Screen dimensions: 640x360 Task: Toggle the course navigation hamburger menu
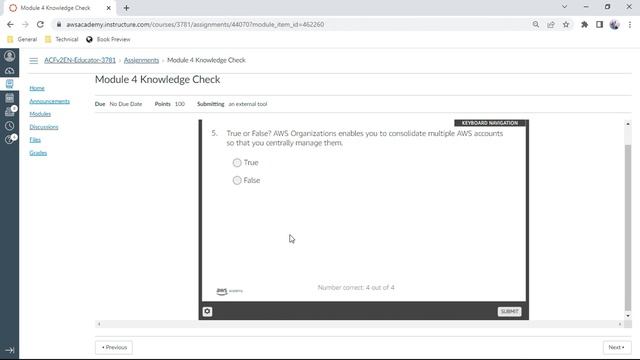point(33,60)
